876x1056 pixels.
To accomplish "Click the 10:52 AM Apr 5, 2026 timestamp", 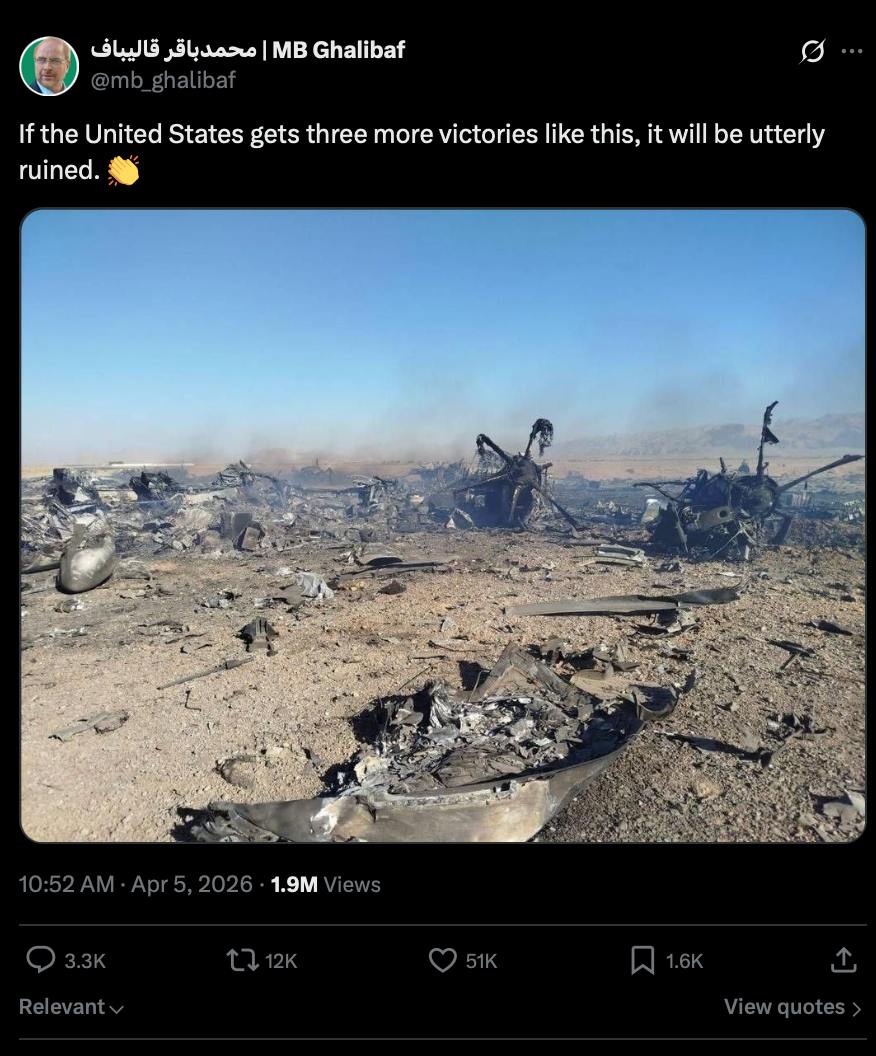I will pyautogui.click(x=136, y=884).
